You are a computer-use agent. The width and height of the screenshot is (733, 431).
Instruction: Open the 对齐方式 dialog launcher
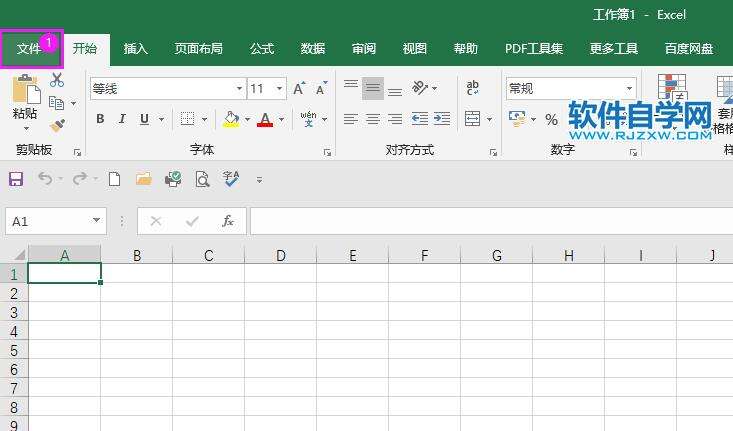(x=493, y=152)
